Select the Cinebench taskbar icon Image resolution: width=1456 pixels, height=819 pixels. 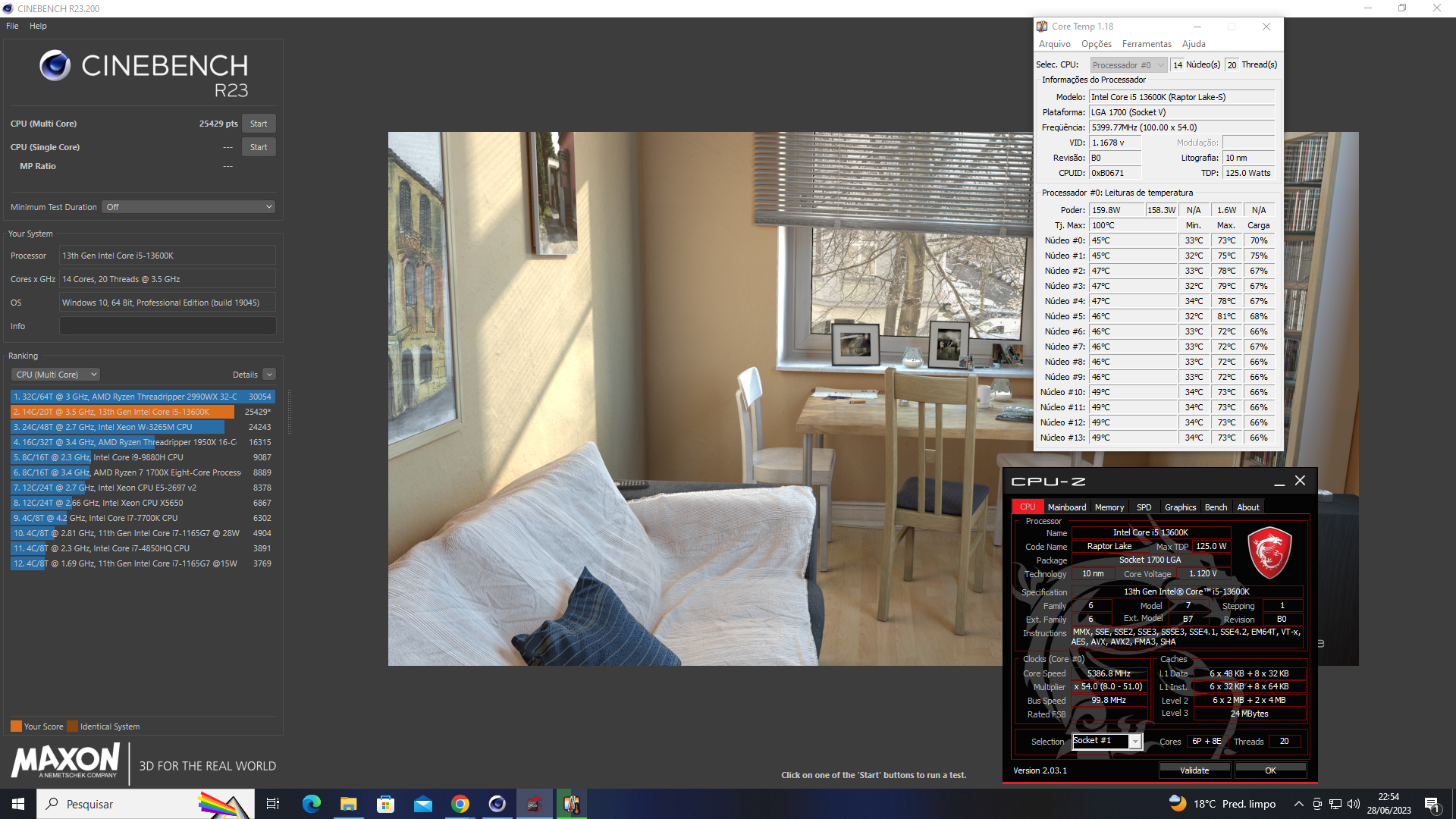(497, 804)
